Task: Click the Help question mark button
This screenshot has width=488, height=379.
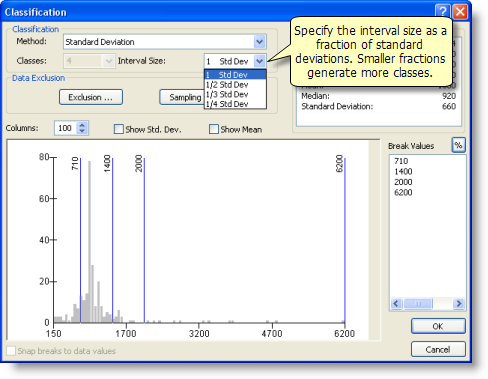Action: 442,12
